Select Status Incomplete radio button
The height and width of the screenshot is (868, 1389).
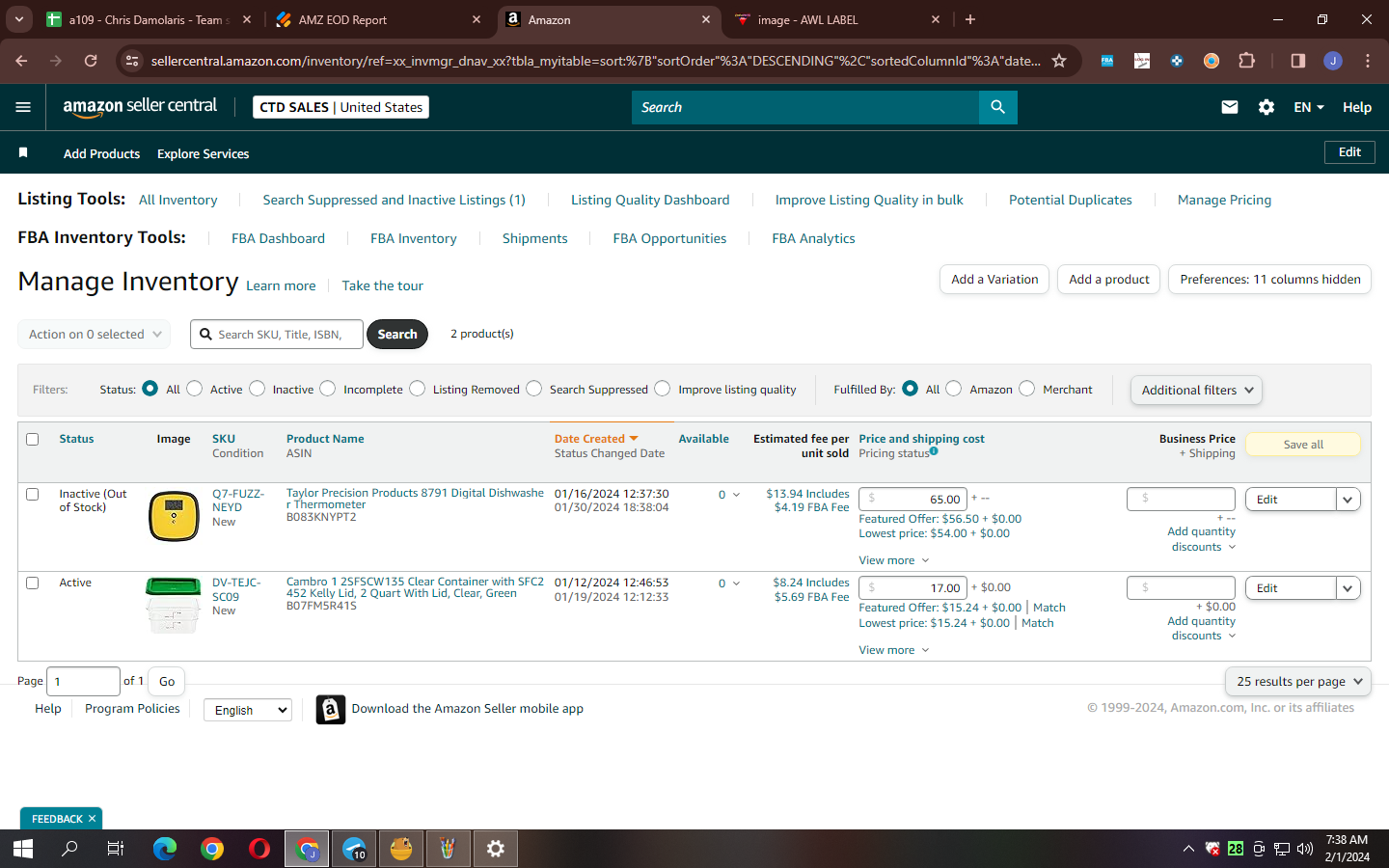(x=328, y=389)
